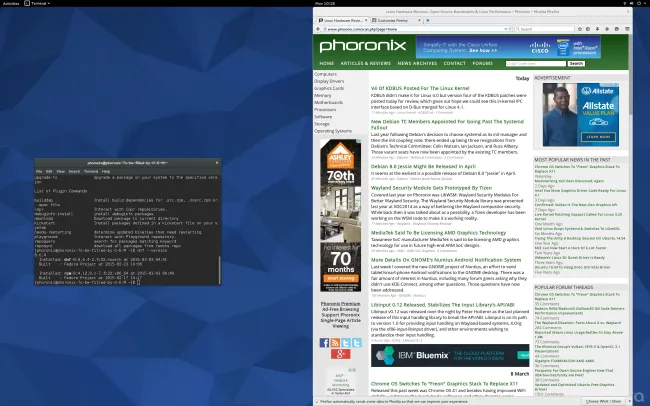
Task: Open the URL history dropdown arrow
Action: point(505,29)
